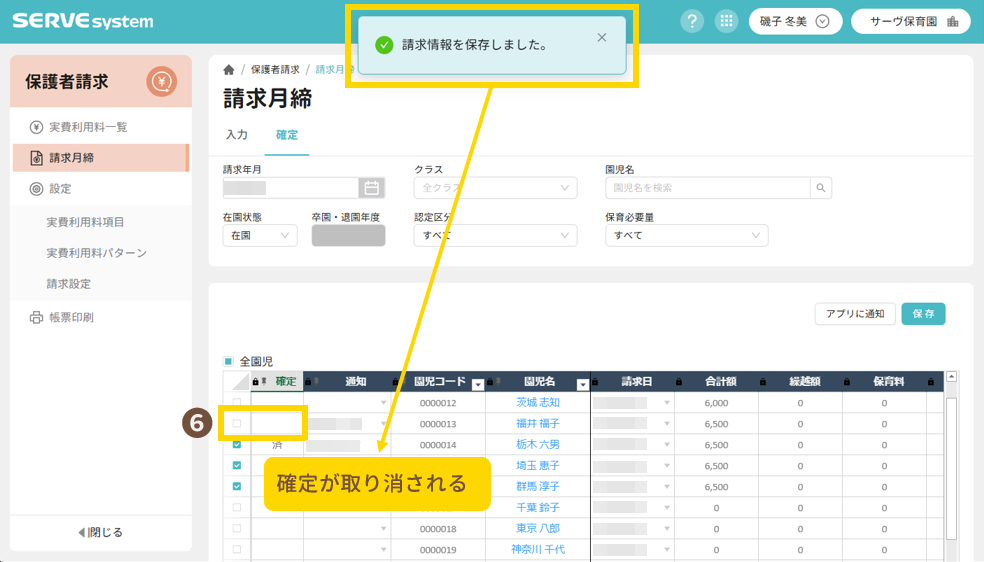Screen dimensions: 984x562
Task: Click the home icon in breadcrumb
Action: point(229,70)
